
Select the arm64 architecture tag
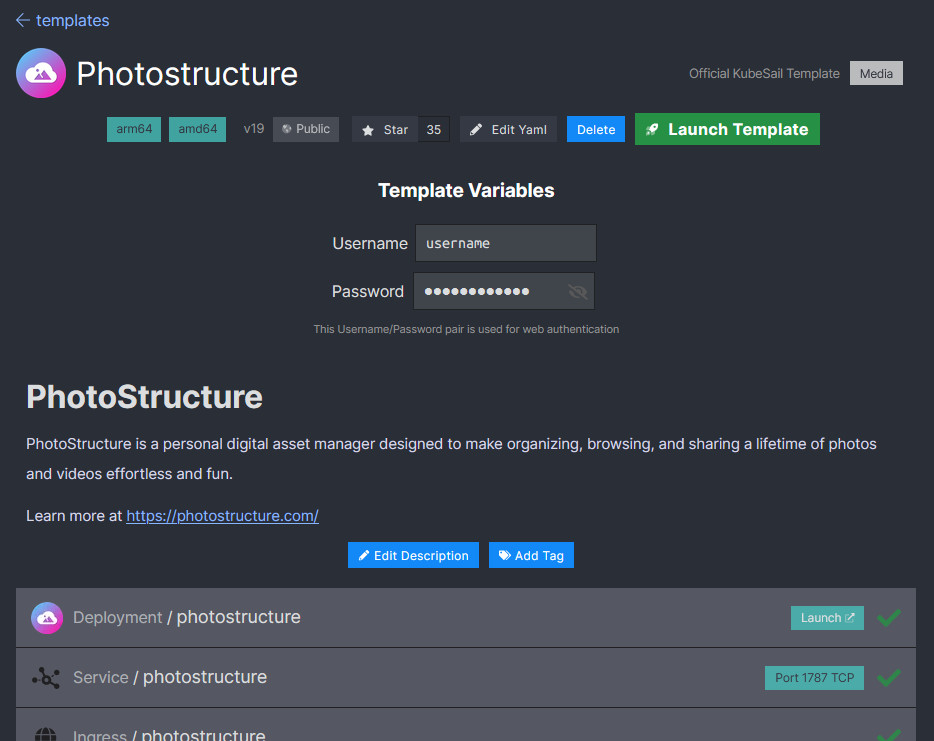coord(134,129)
